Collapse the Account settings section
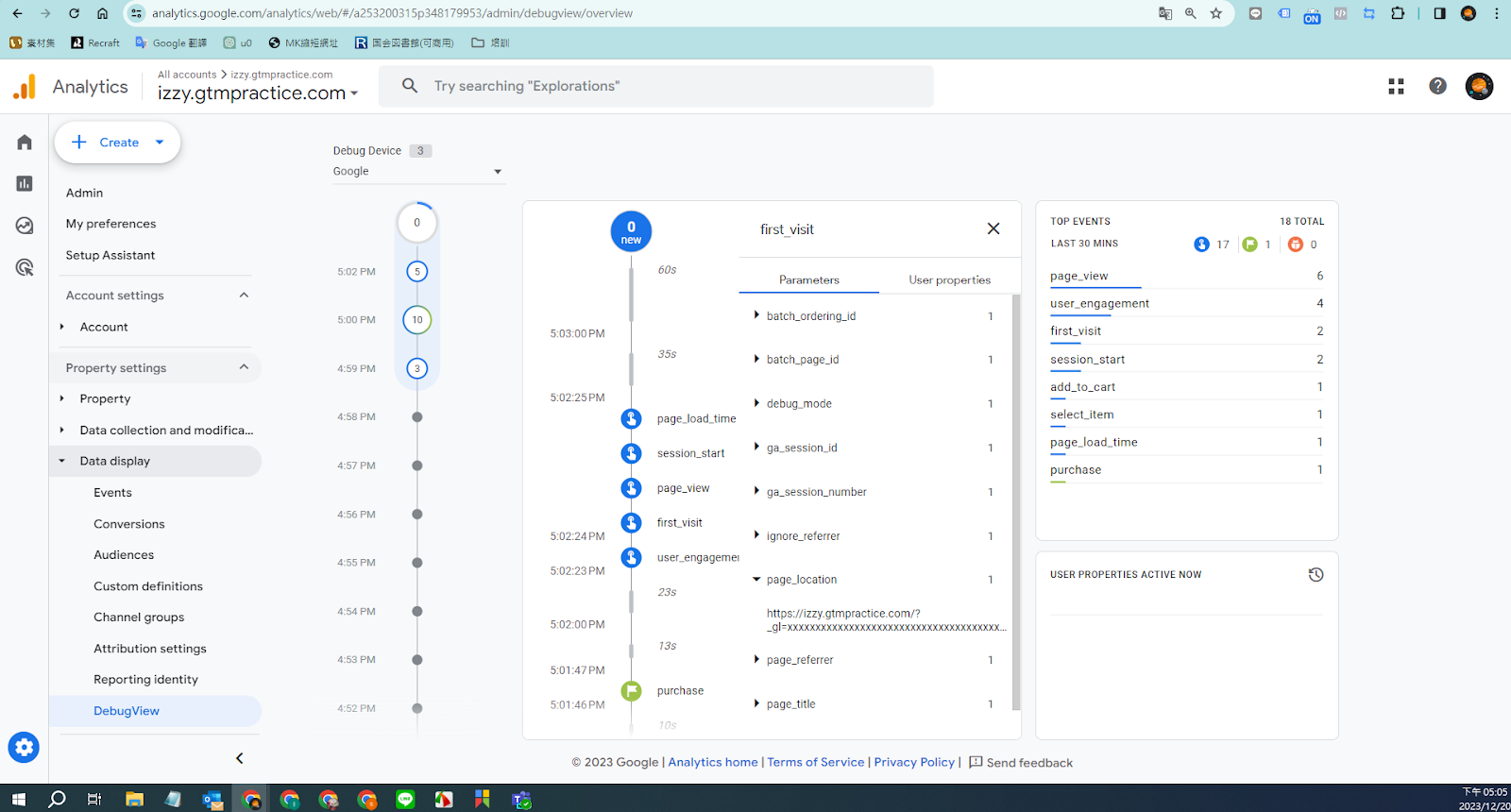1511x812 pixels. pos(244,296)
